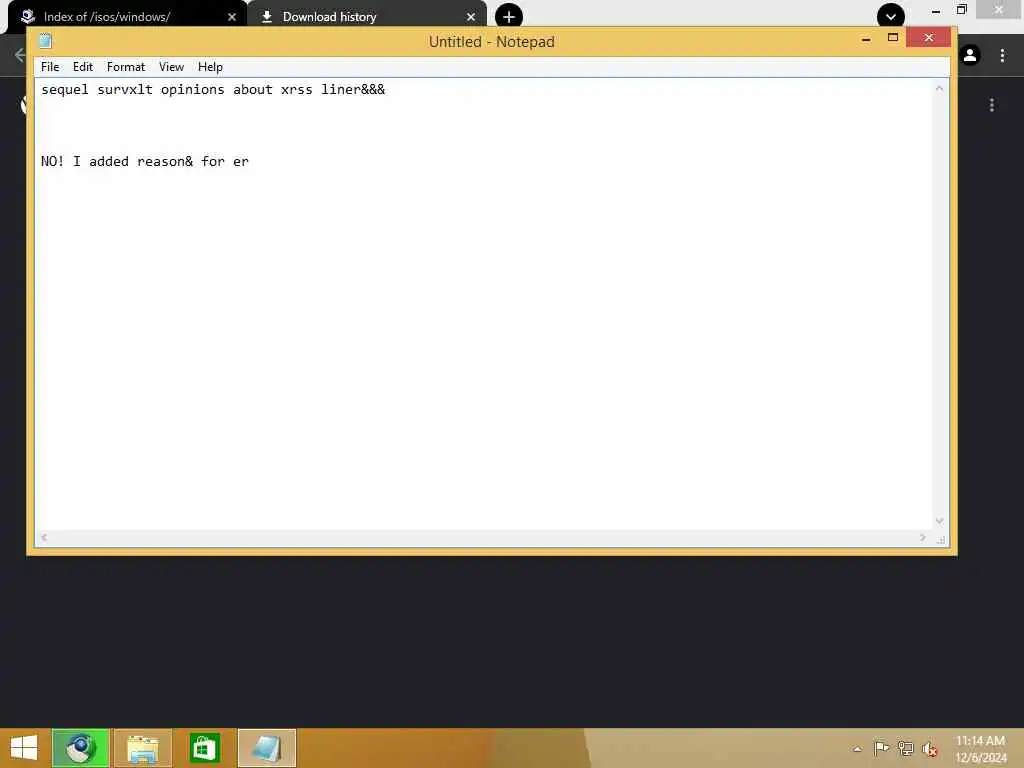Click the vertical scrollbar up arrow in Notepad

point(939,88)
